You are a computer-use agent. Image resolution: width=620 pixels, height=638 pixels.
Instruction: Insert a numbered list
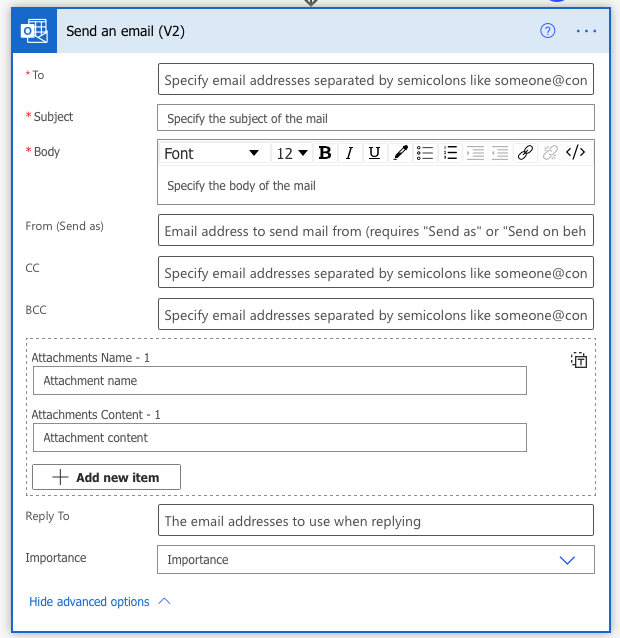(x=450, y=153)
